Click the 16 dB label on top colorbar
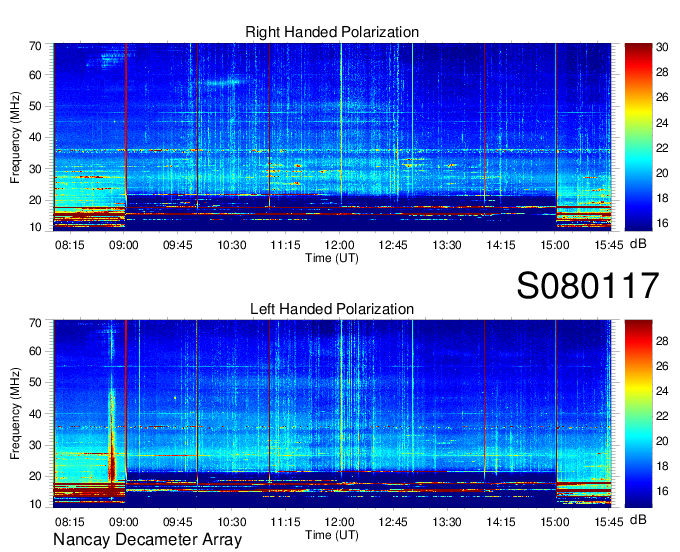The height and width of the screenshot is (552, 680). [x=662, y=223]
